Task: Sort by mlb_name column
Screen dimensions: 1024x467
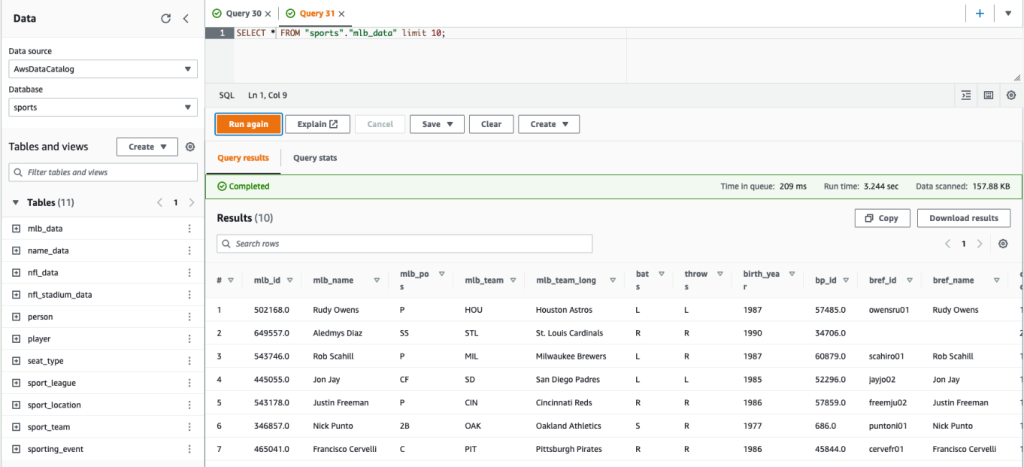Action: pyautogui.click(x=377, y=280)
